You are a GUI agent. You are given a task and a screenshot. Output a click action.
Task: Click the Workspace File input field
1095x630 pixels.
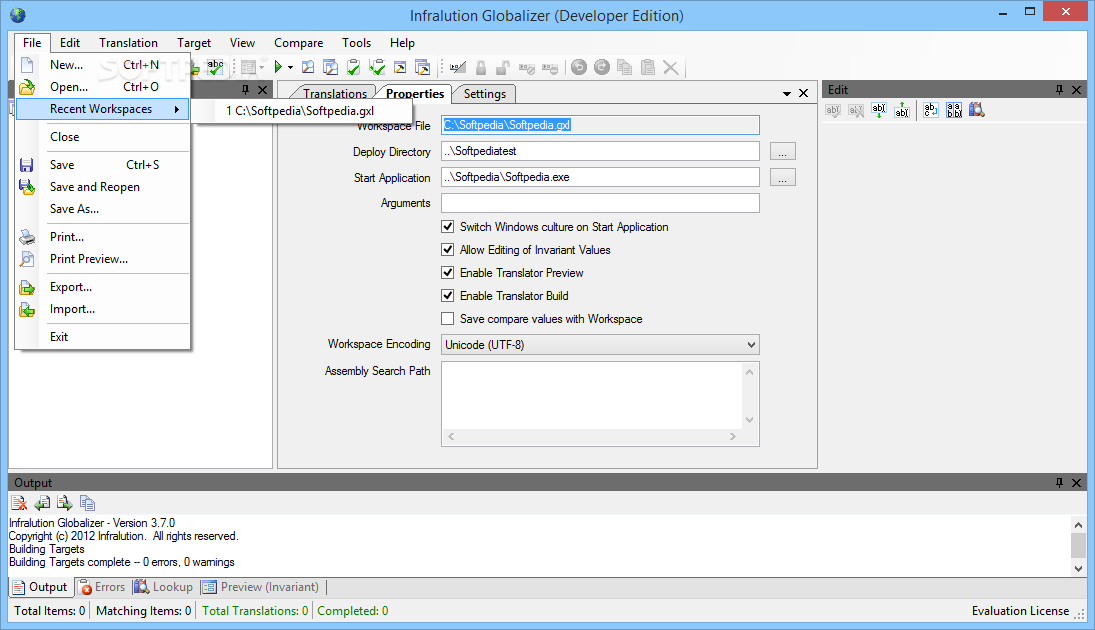coord(600,125)
